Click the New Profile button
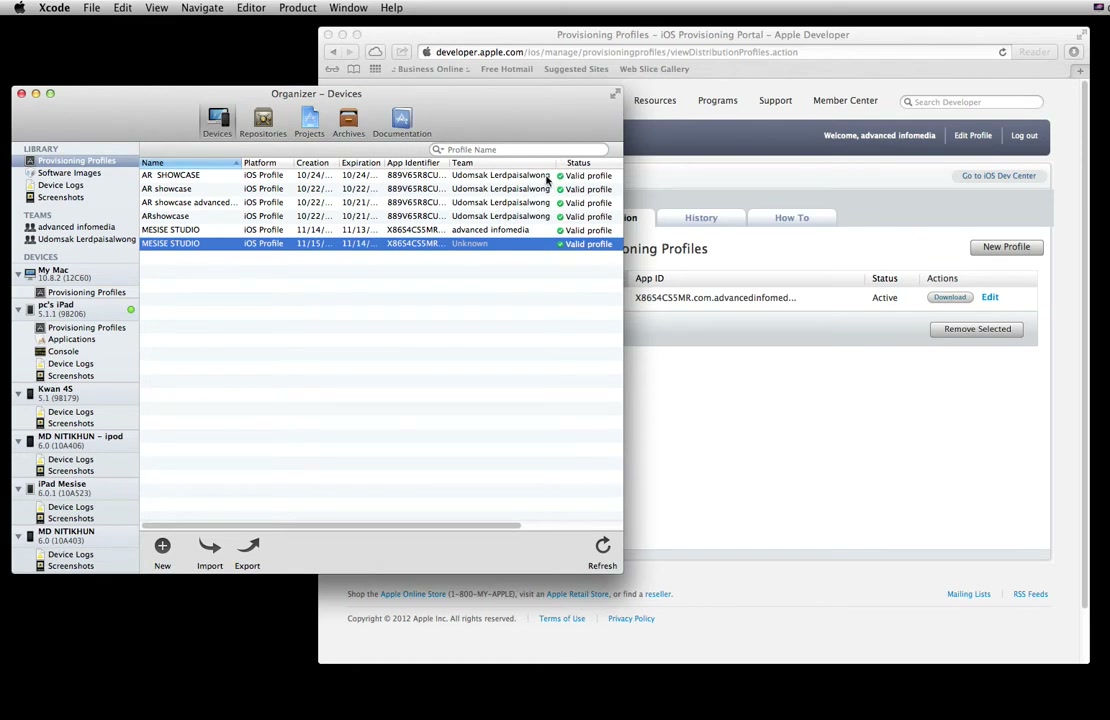 [x=1006, y=247]
